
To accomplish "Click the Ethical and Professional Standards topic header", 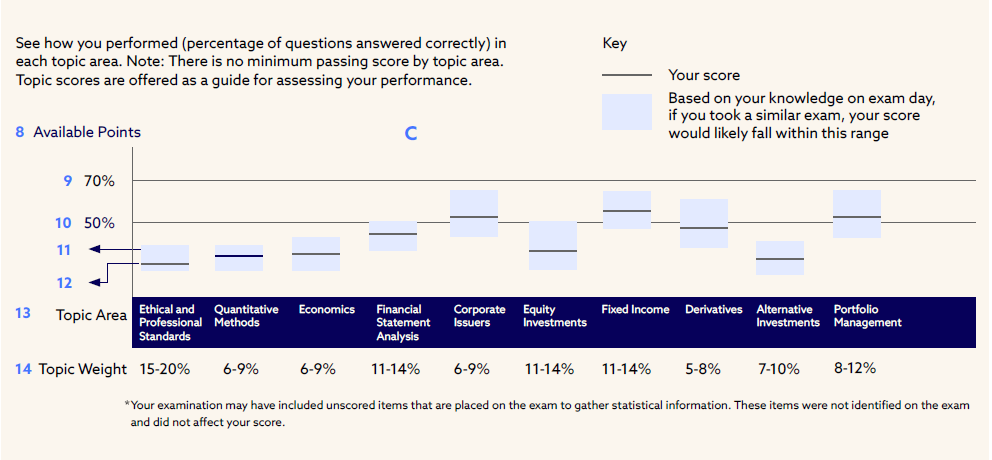I will pos(169,323).
